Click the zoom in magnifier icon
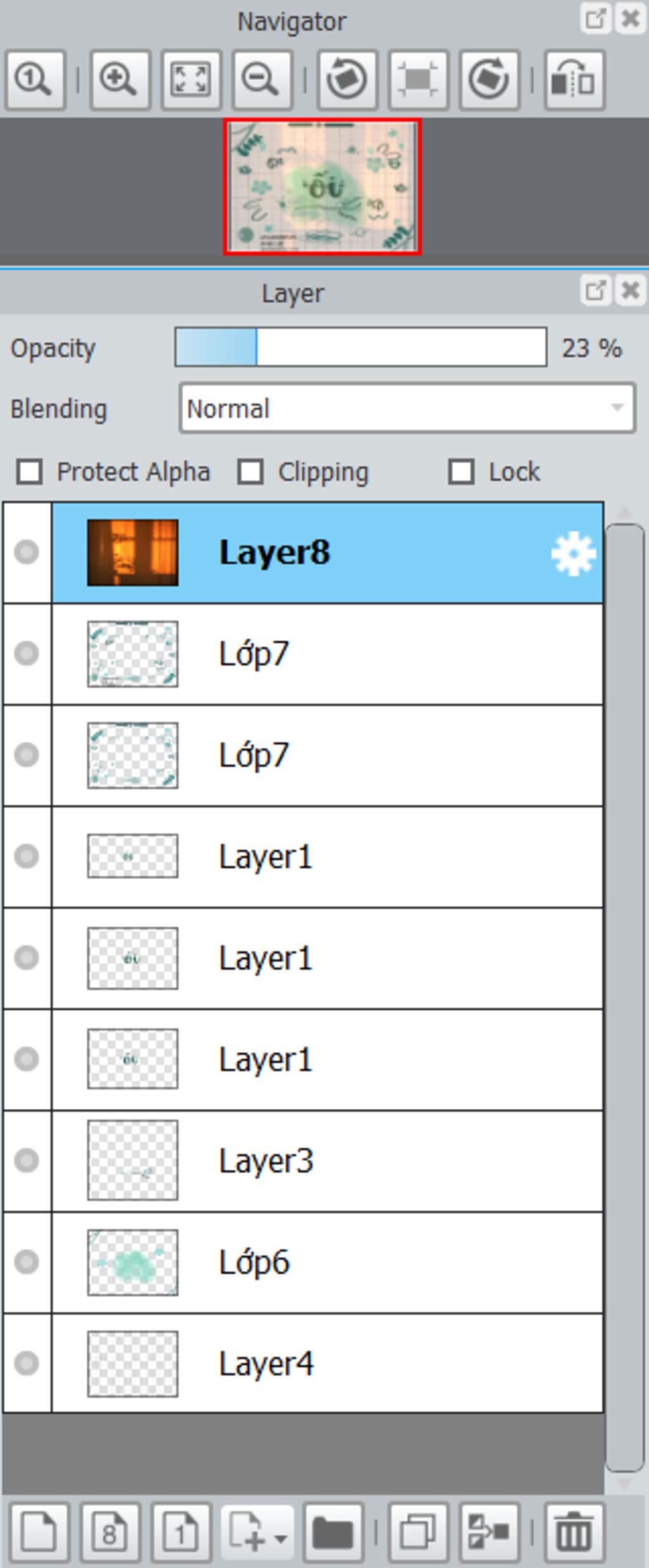This screenshot has width=649, height=1568. pyautogui.click(x=120, y=80)
